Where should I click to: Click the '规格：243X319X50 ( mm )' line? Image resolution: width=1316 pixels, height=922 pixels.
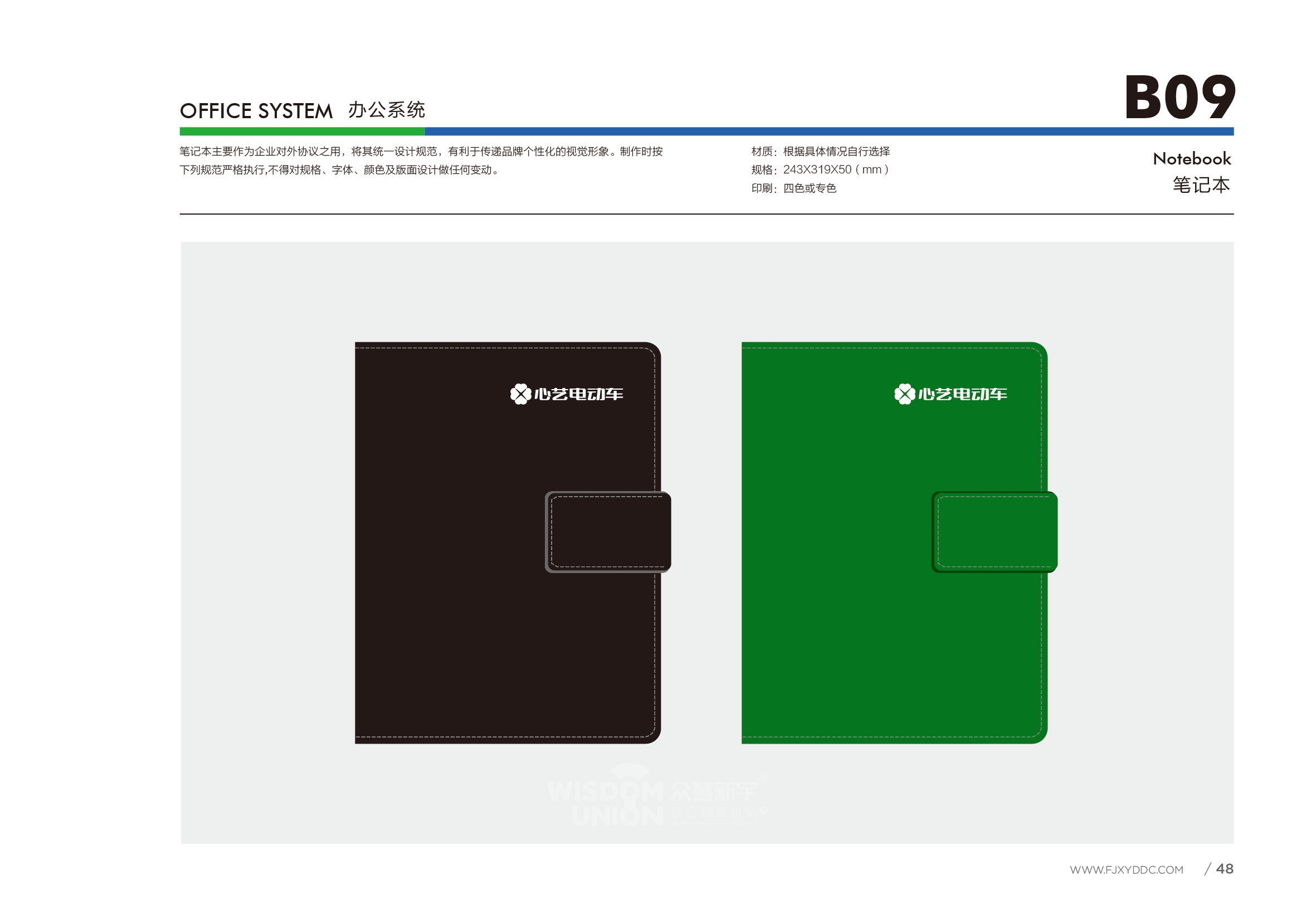point(820,169)
